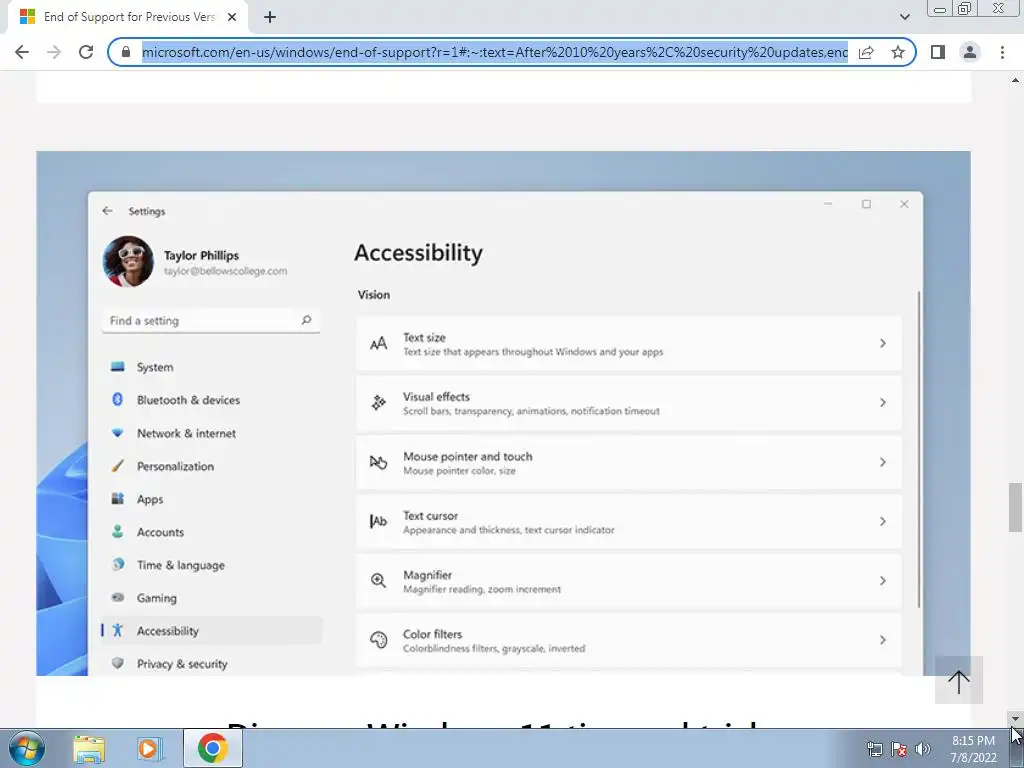Open Windows Media Player from taskbar
This screenshot has height=768, width=1024.
coord(150,749)
